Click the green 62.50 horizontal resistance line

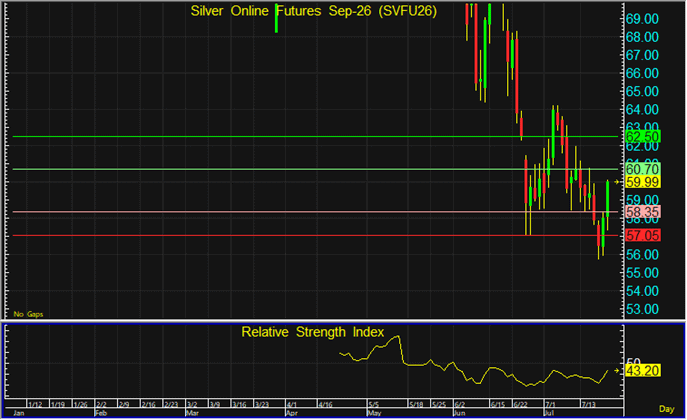click(315, 137)
